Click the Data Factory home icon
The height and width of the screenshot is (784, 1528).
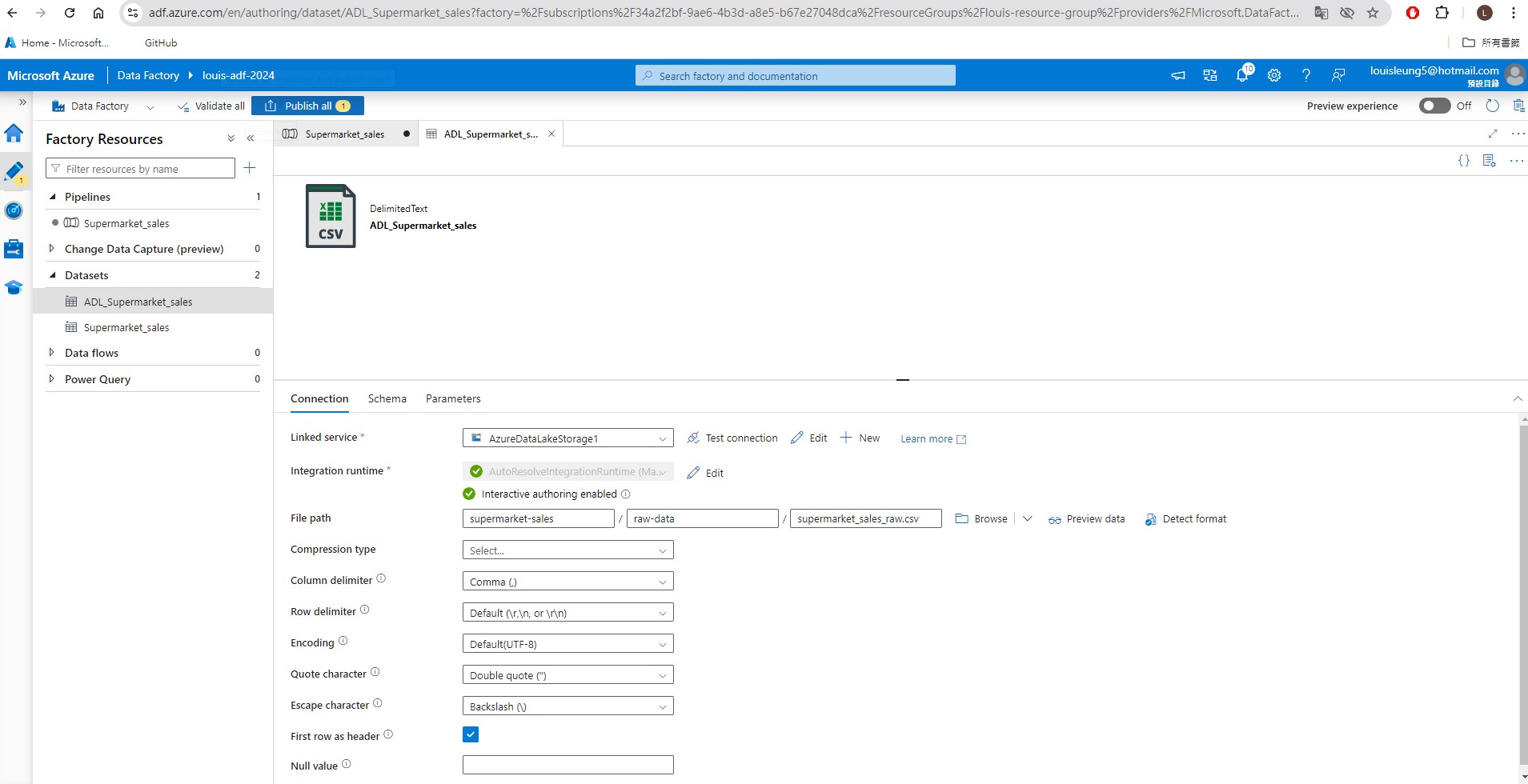[x=14, y=133]
